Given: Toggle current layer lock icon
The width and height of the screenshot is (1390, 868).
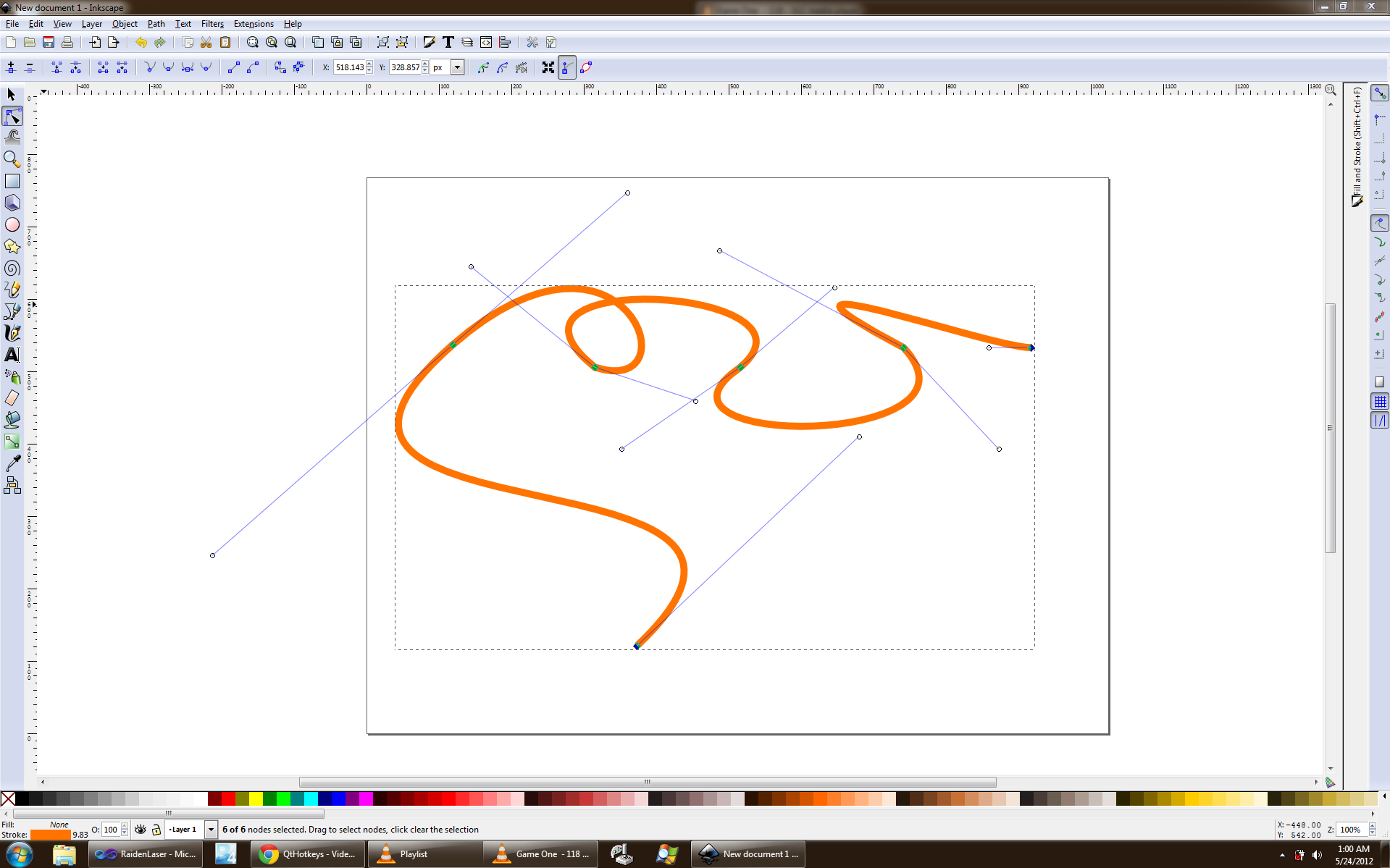Looking at the screenshot, I should click(156, 830).
